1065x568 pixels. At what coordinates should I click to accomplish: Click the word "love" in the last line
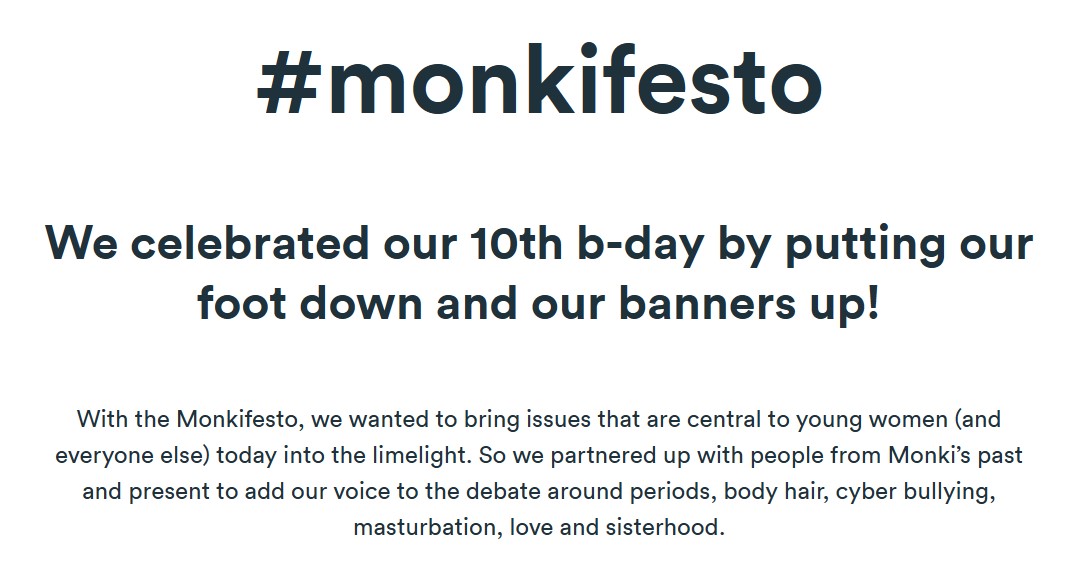(531, 527)
